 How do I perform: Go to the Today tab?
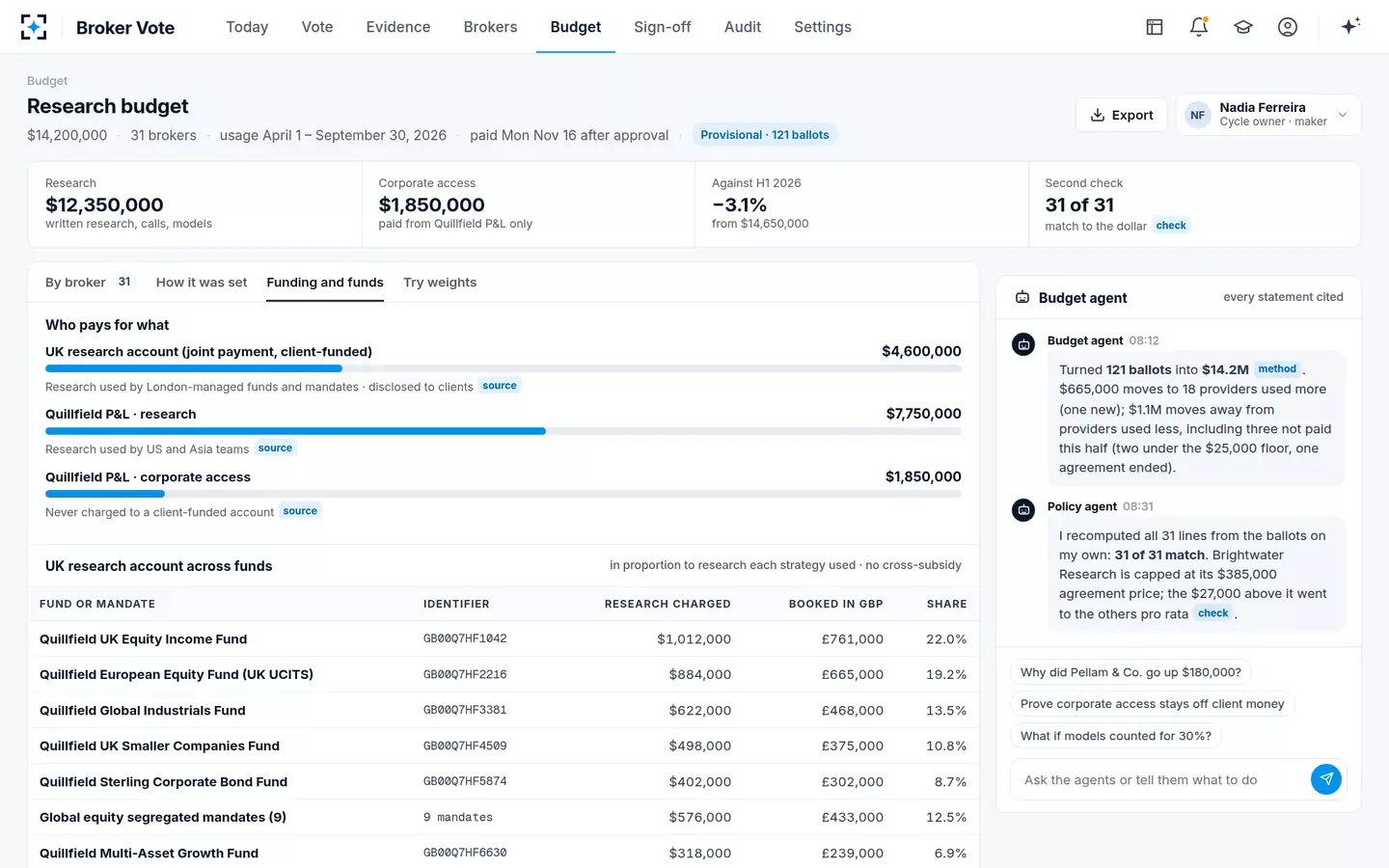(x=247, y=27)
